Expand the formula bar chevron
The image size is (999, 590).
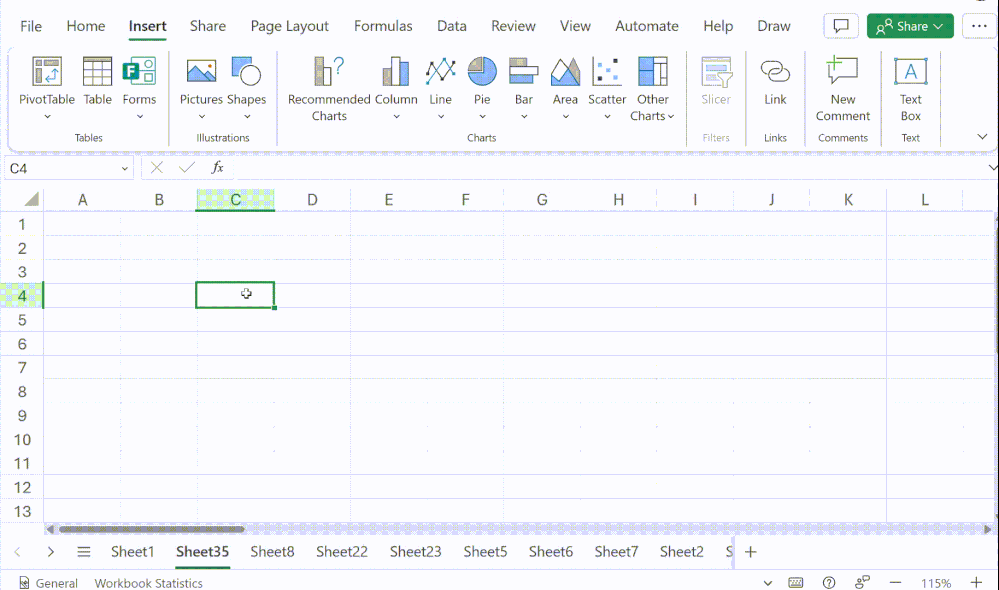993,168
